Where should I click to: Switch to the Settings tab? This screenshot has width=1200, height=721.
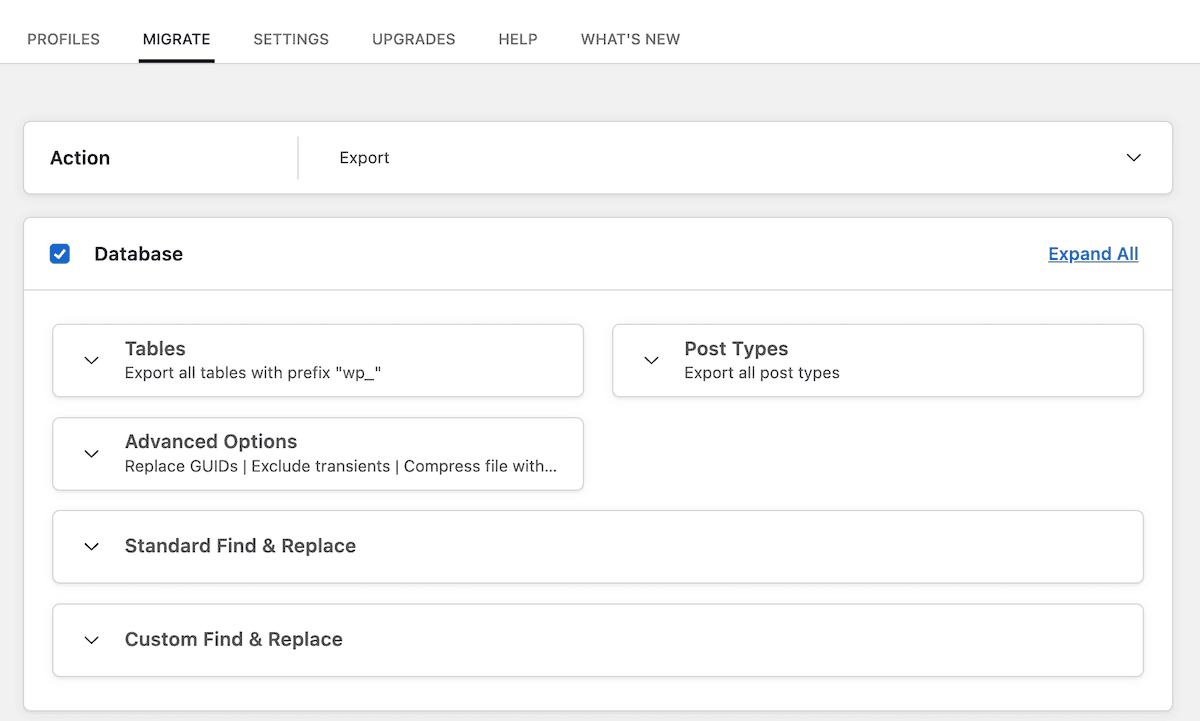pos(291,39)
